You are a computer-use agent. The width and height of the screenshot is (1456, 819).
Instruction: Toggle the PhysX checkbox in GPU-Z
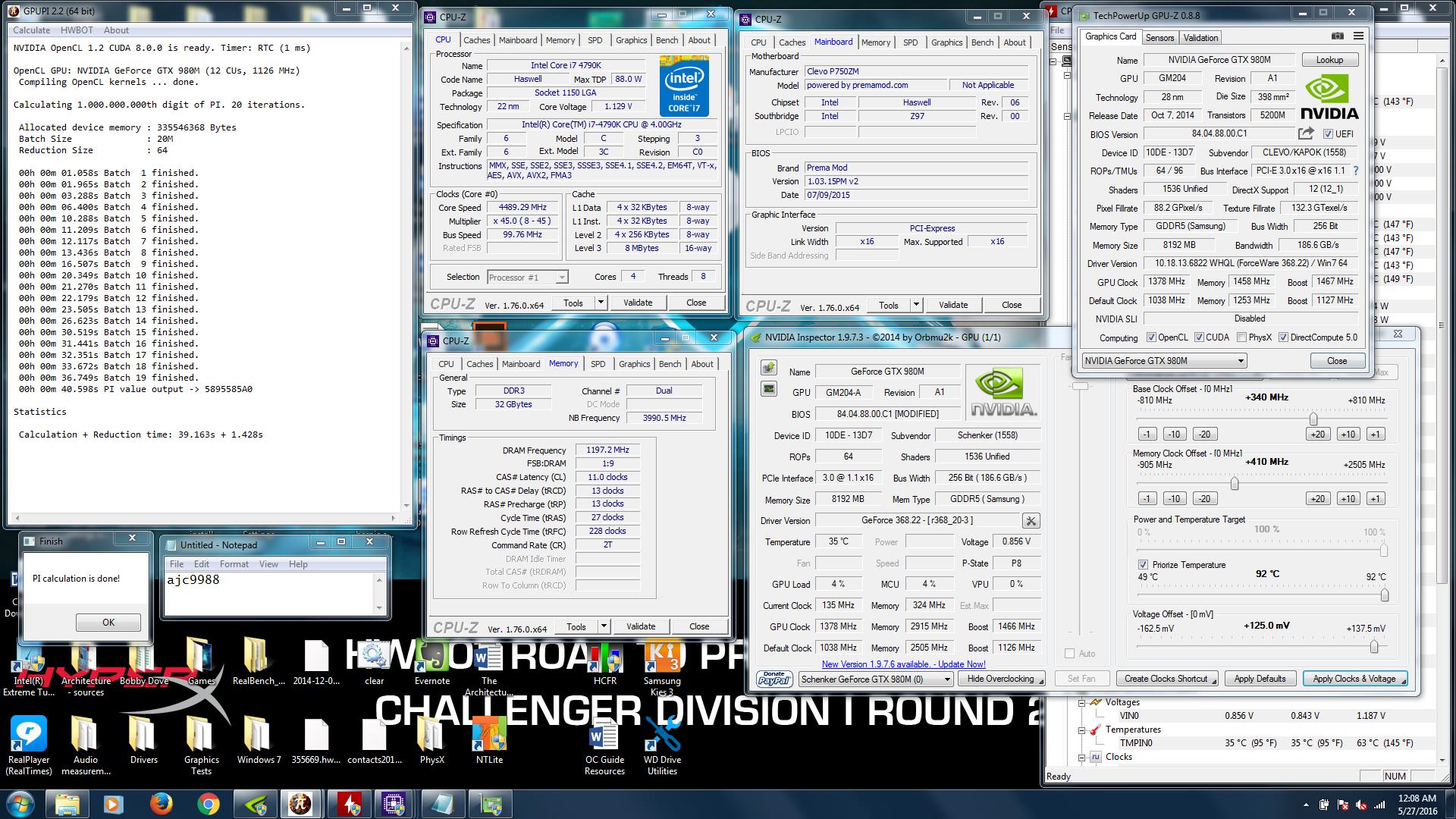(x=1241, y=337)
